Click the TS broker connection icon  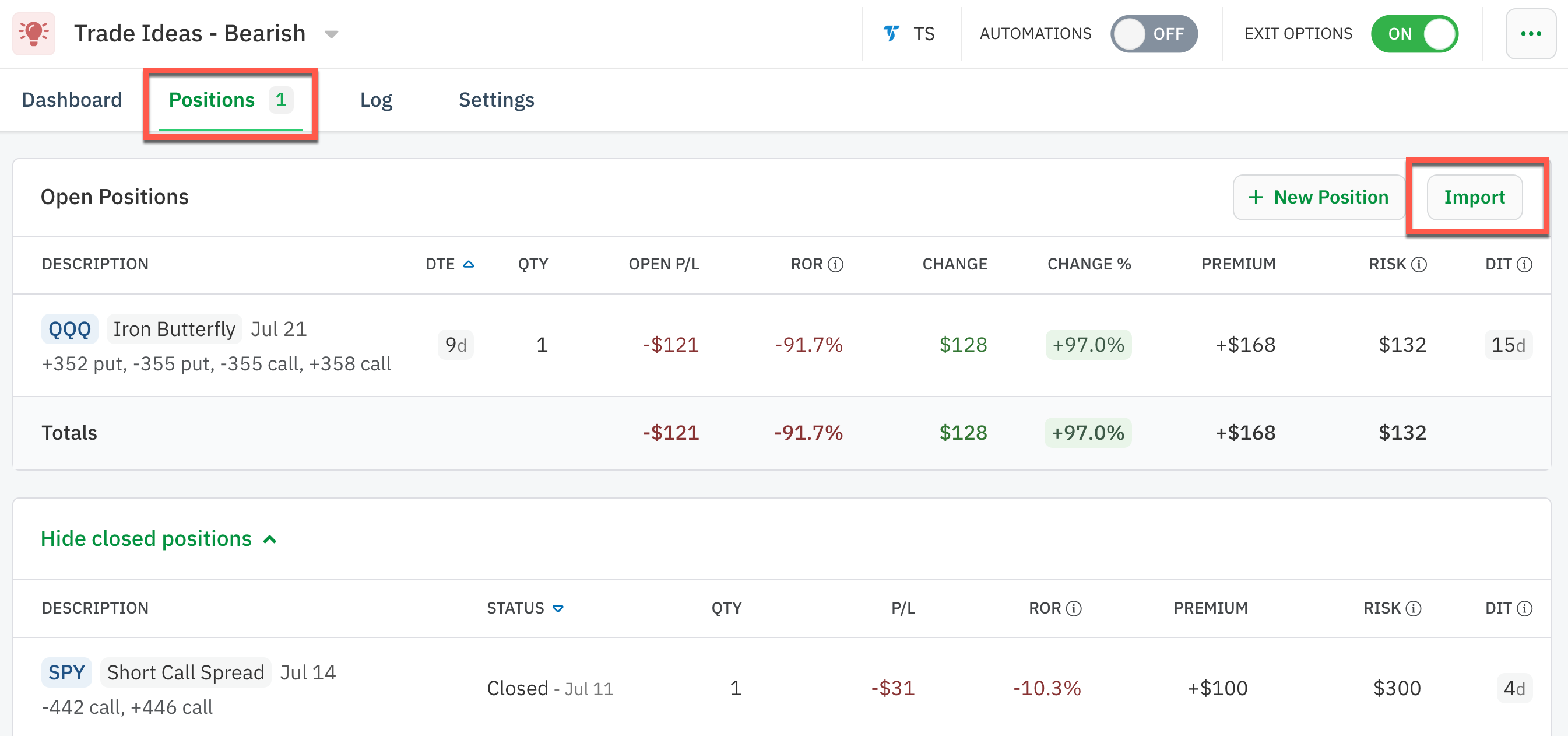coord(891,33)
